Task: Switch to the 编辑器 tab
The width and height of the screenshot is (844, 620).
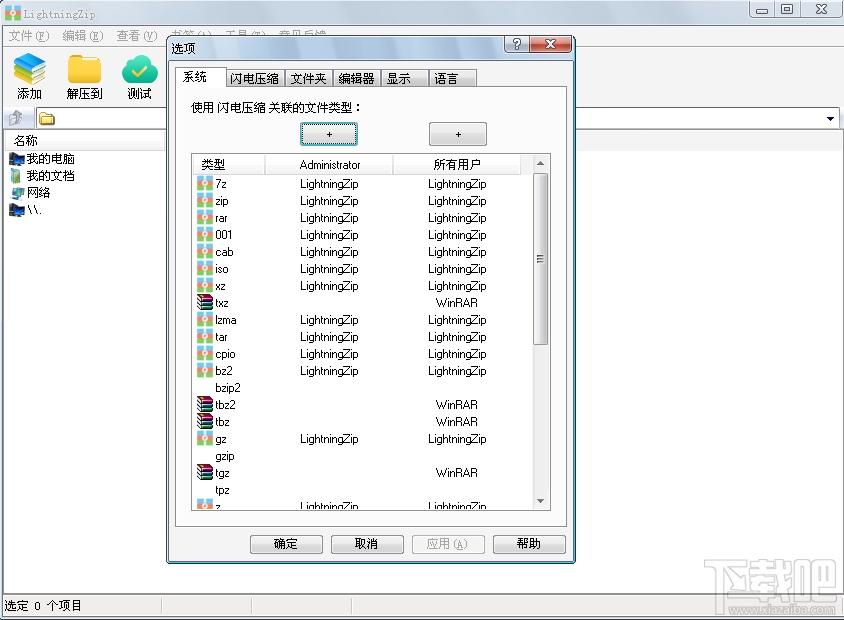Action: (356, 79)
